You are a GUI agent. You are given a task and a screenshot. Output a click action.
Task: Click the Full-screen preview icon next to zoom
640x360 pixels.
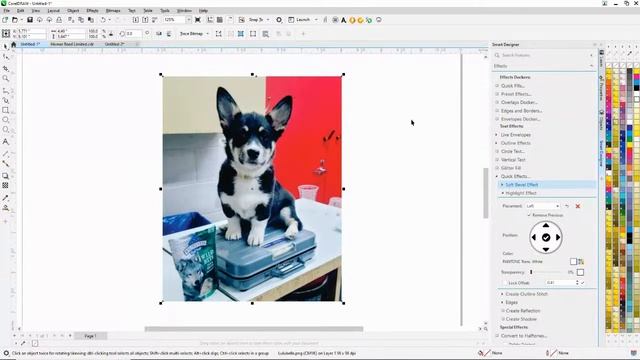coord(198,20)
